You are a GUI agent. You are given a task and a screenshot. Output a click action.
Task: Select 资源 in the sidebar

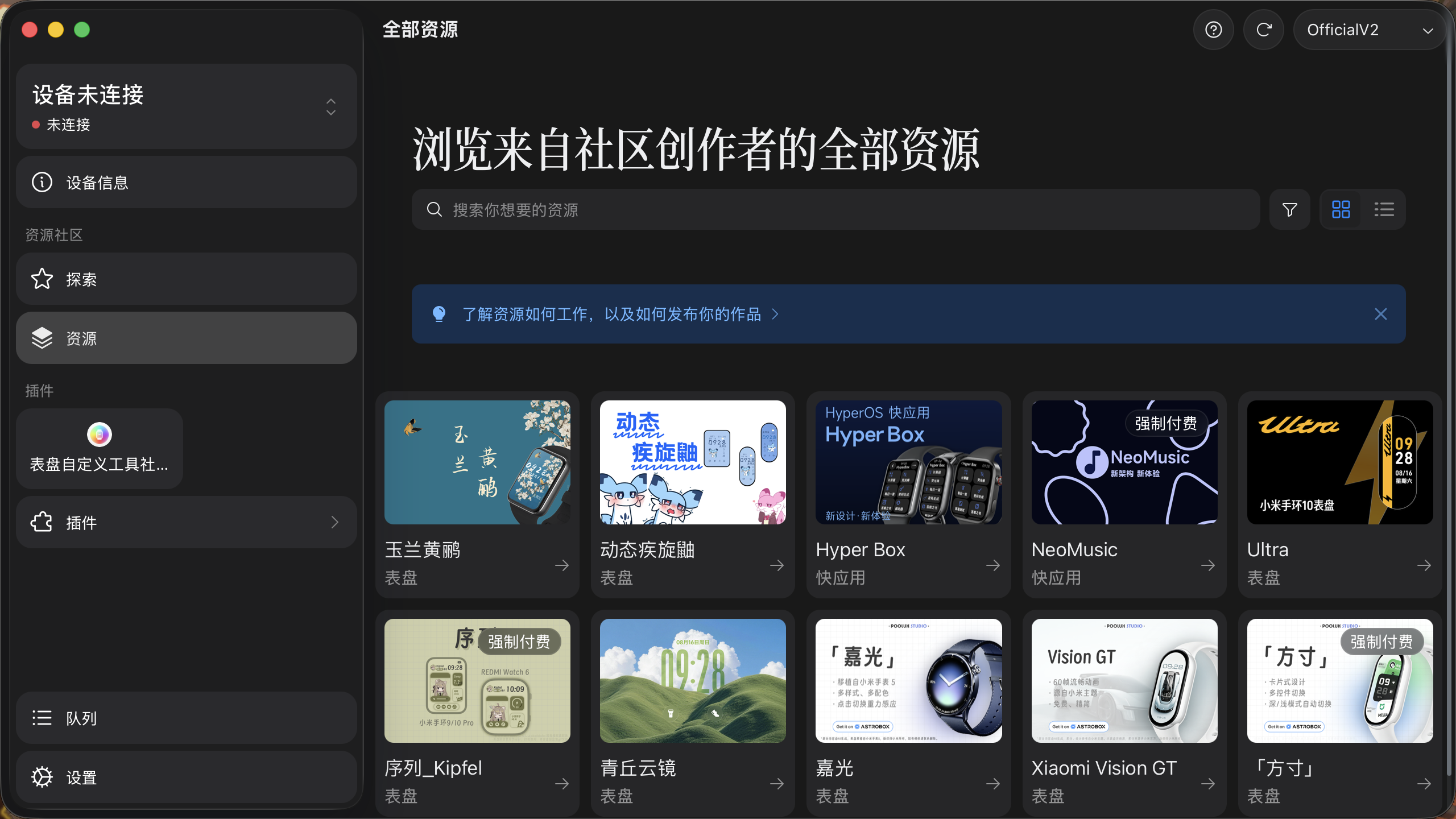click(x=187, y=338)
